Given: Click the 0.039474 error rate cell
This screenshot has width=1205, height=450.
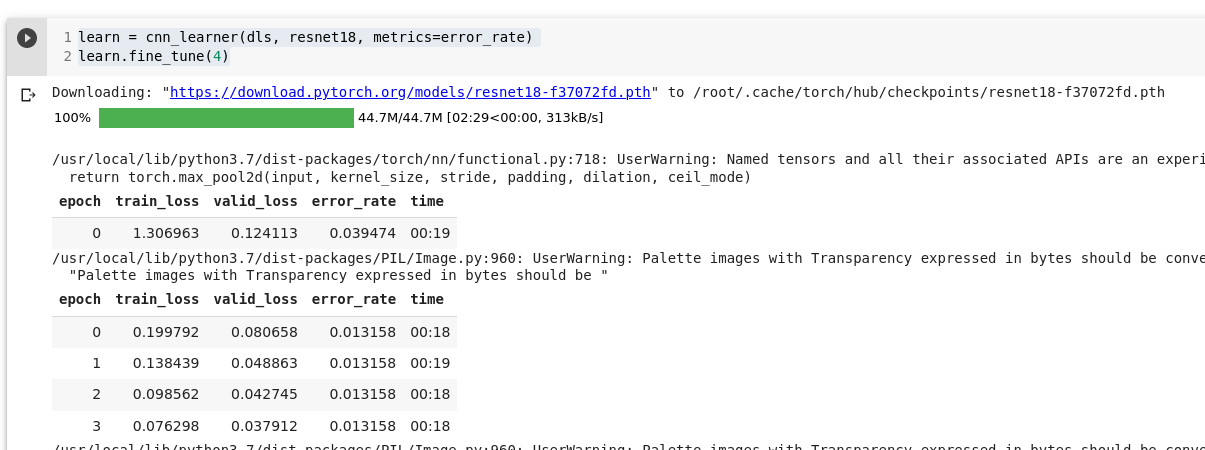Looking at the screenshot, I should click(362, 234).
